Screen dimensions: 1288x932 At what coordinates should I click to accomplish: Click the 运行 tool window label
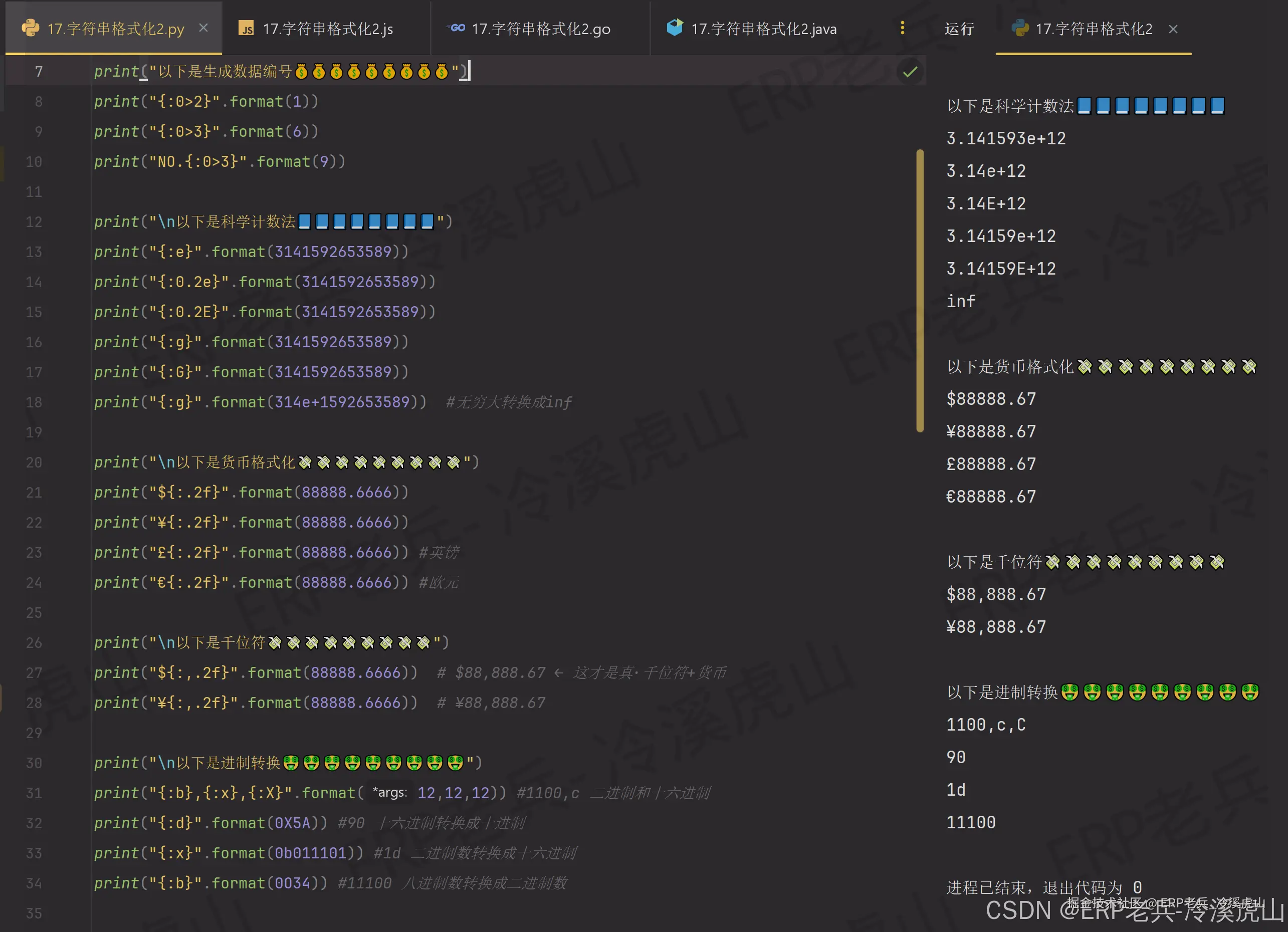pyautogui.click(x=959, y=29)
